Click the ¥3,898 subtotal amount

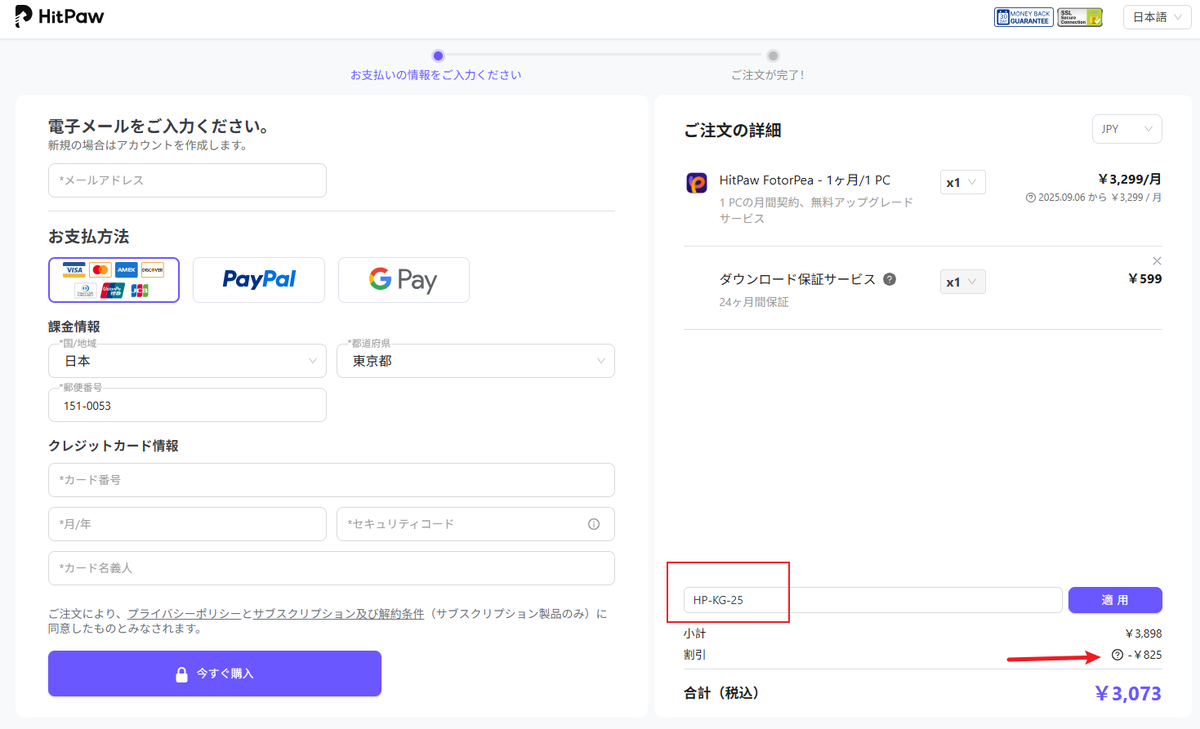click(x=1143, y=633)
